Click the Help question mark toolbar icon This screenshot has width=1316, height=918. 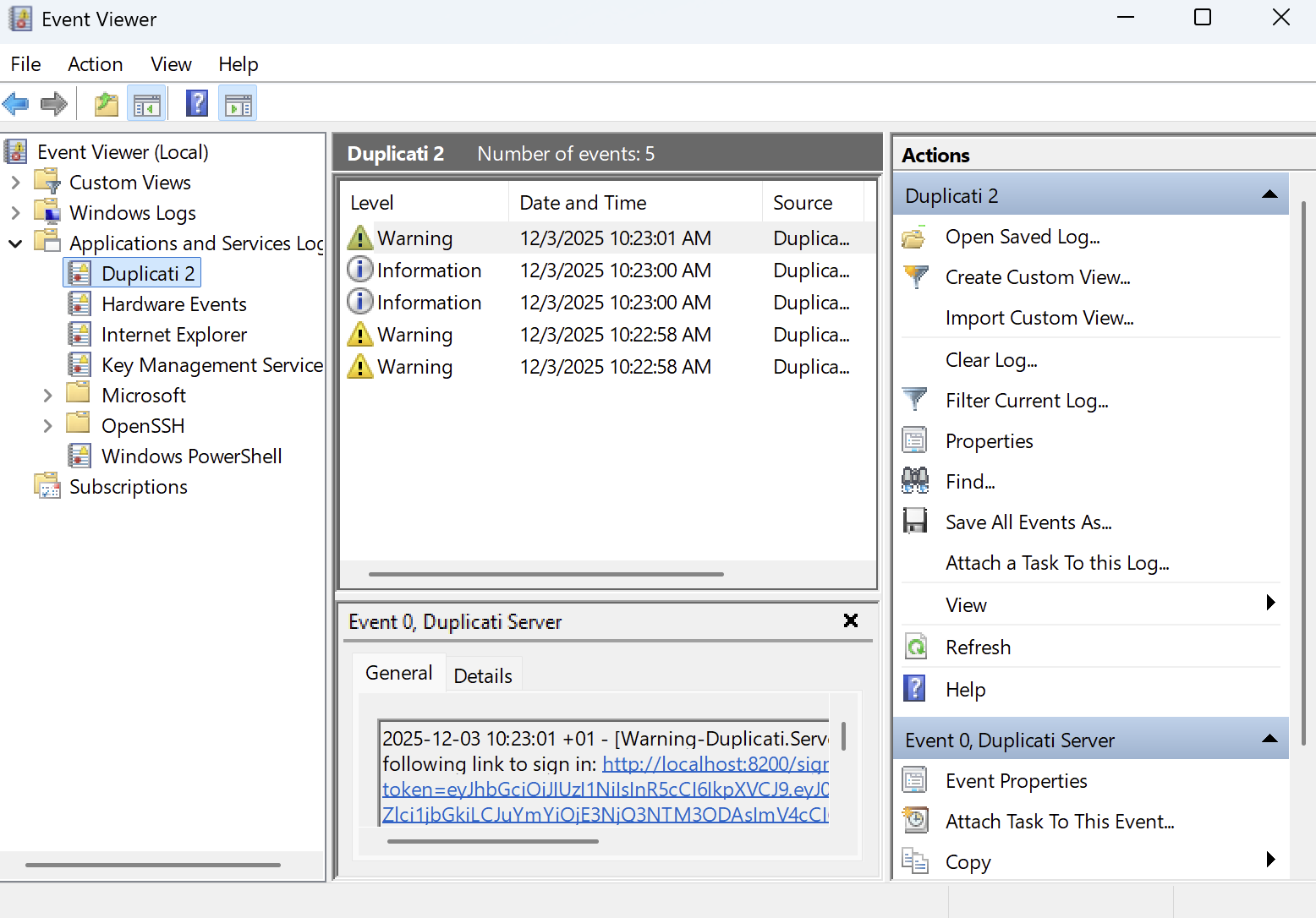pos(197,104)
